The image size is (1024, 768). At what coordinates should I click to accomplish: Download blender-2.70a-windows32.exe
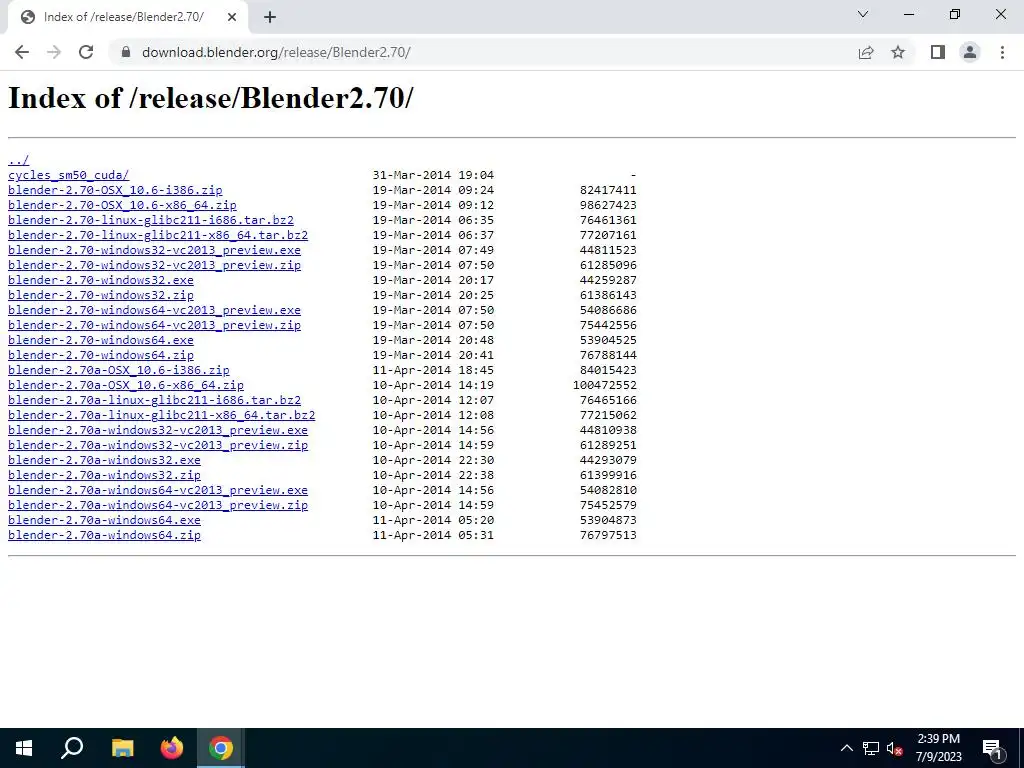click(104, 460)
